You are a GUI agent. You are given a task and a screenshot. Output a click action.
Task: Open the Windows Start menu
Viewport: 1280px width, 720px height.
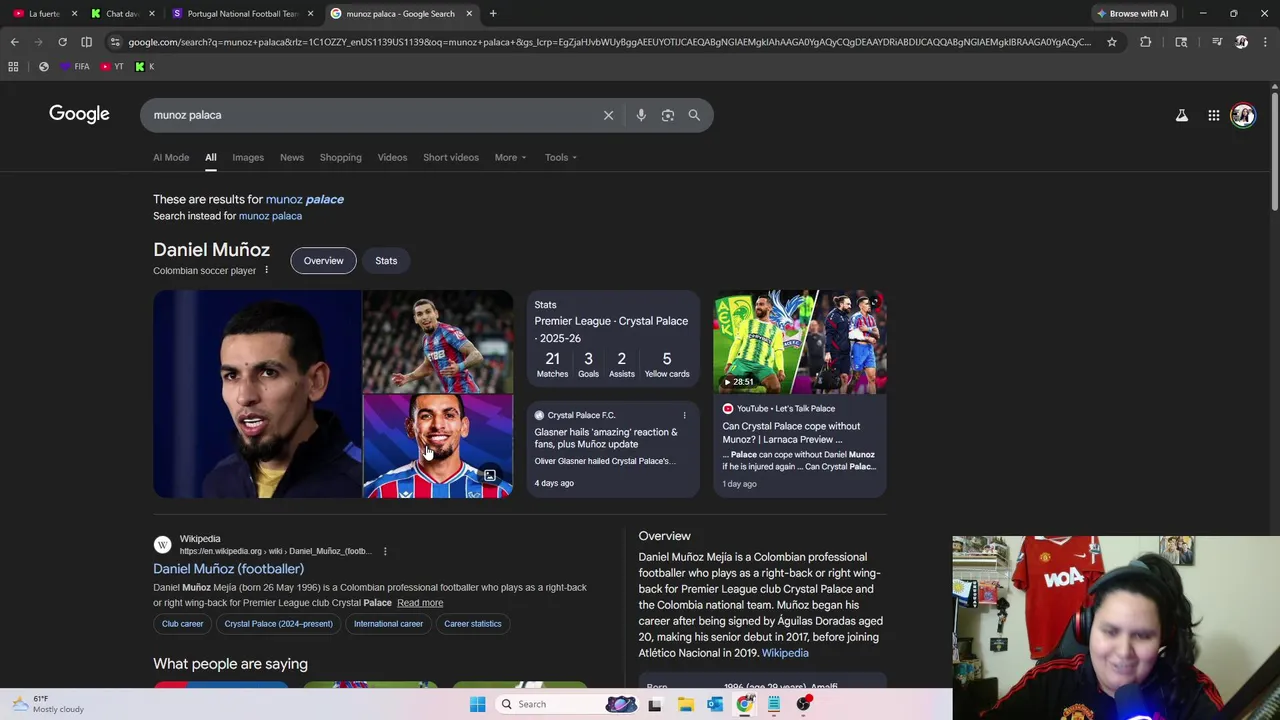[477, 704]
